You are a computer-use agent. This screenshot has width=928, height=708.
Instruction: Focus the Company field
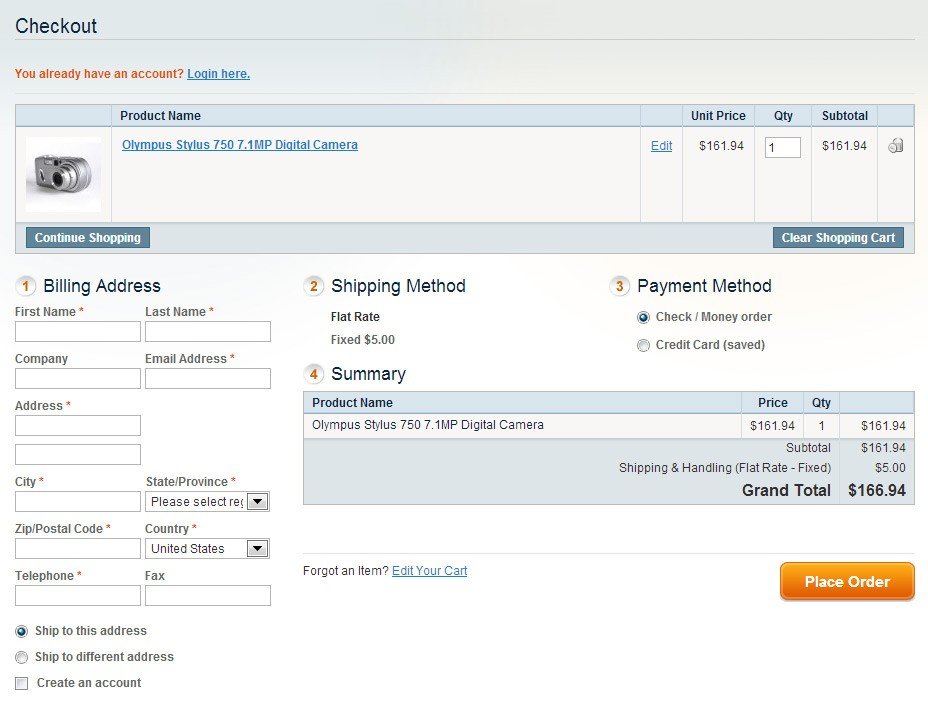(x=78, y=378)
